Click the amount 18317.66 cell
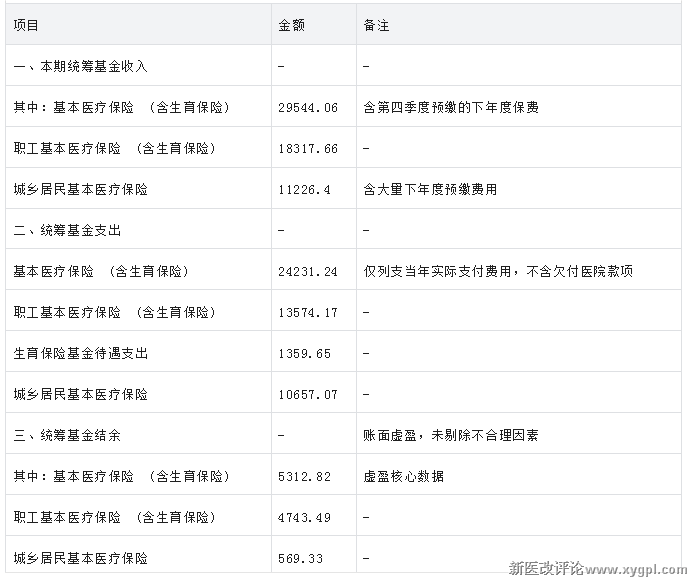 [308, 148]
